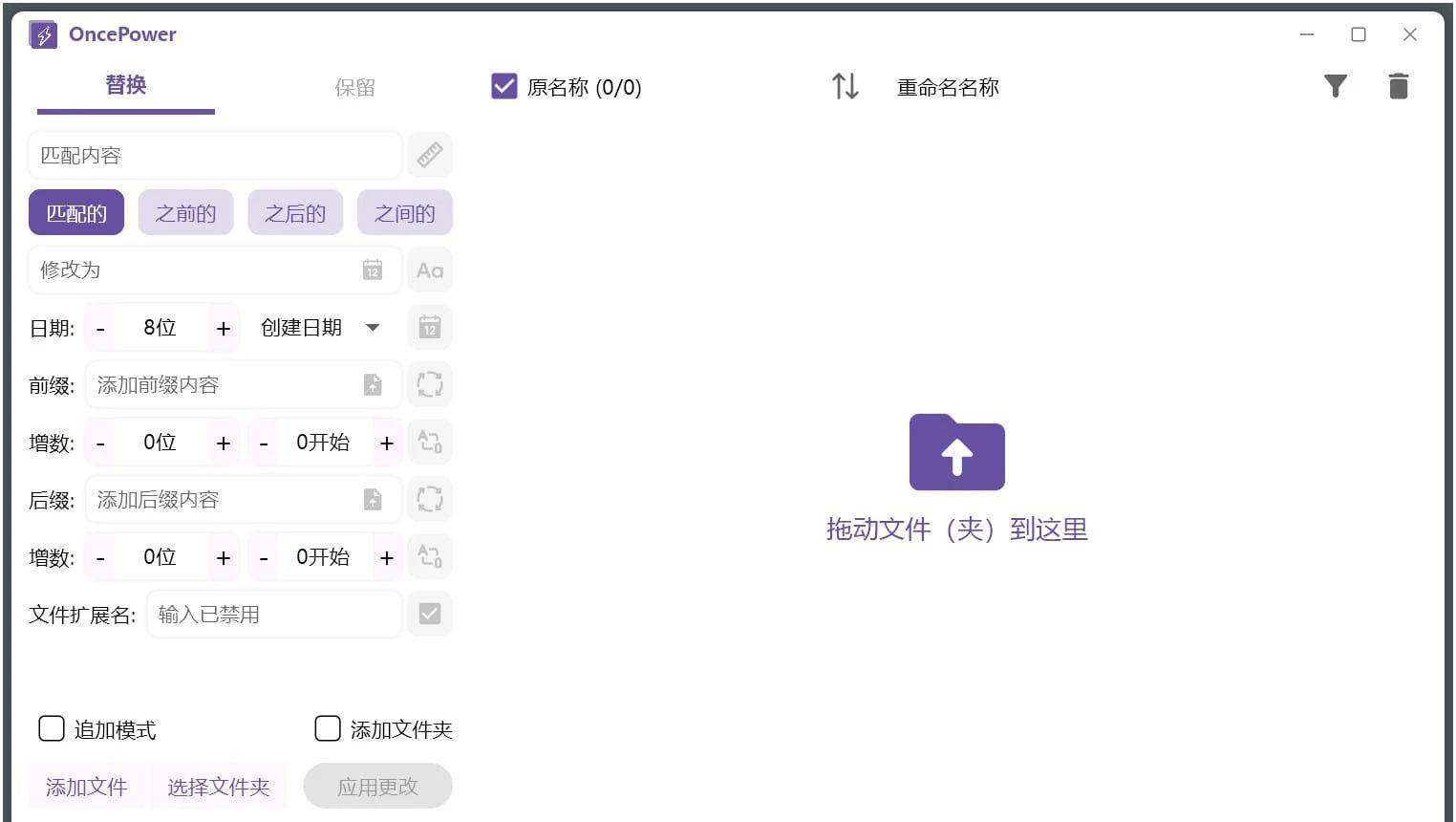This screenshot has height=822, width=1456.
Task: Open the filter funnel icon
Action: point(1335,87)
